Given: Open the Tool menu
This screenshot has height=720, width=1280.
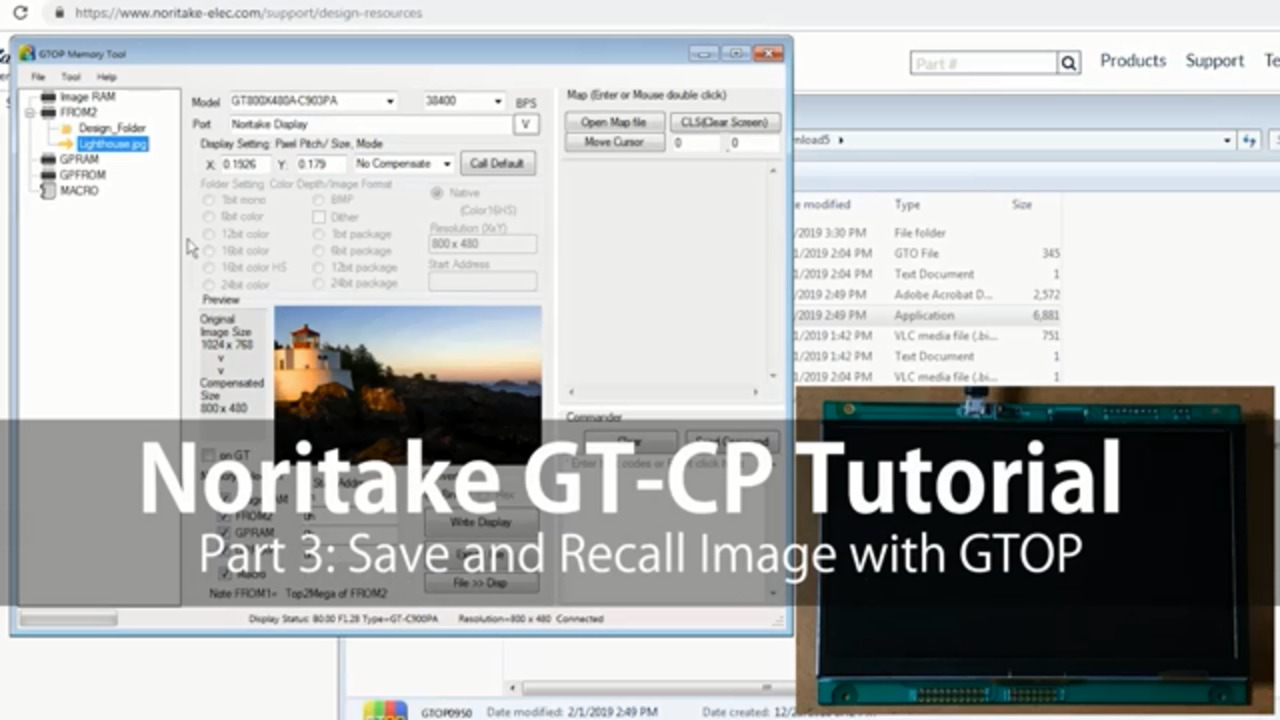Looking at the screenshot, I should (70, 77).
